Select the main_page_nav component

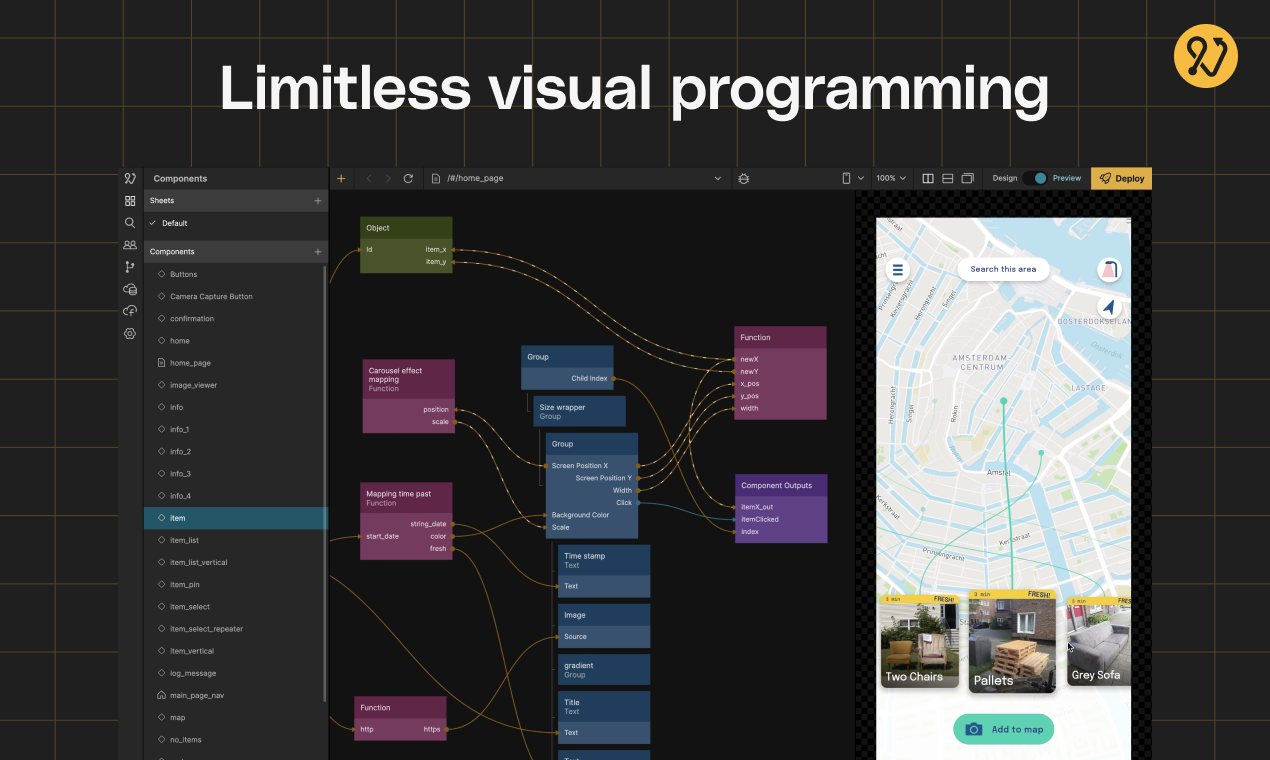[x=237, y=695]
